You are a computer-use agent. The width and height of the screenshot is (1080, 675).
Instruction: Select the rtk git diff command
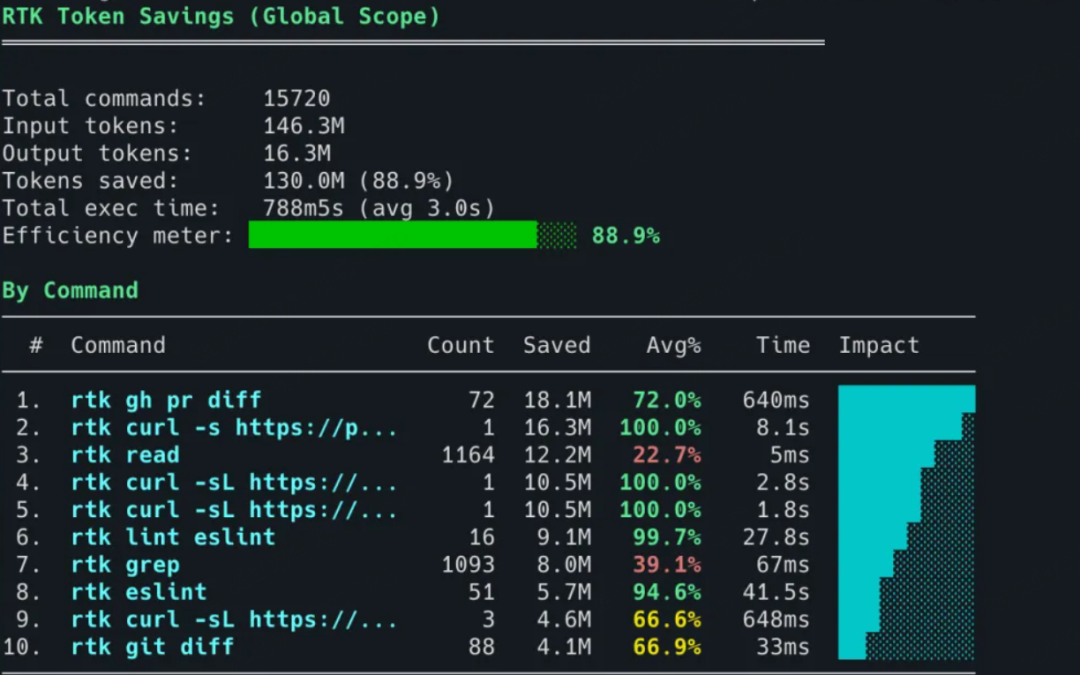152,647
